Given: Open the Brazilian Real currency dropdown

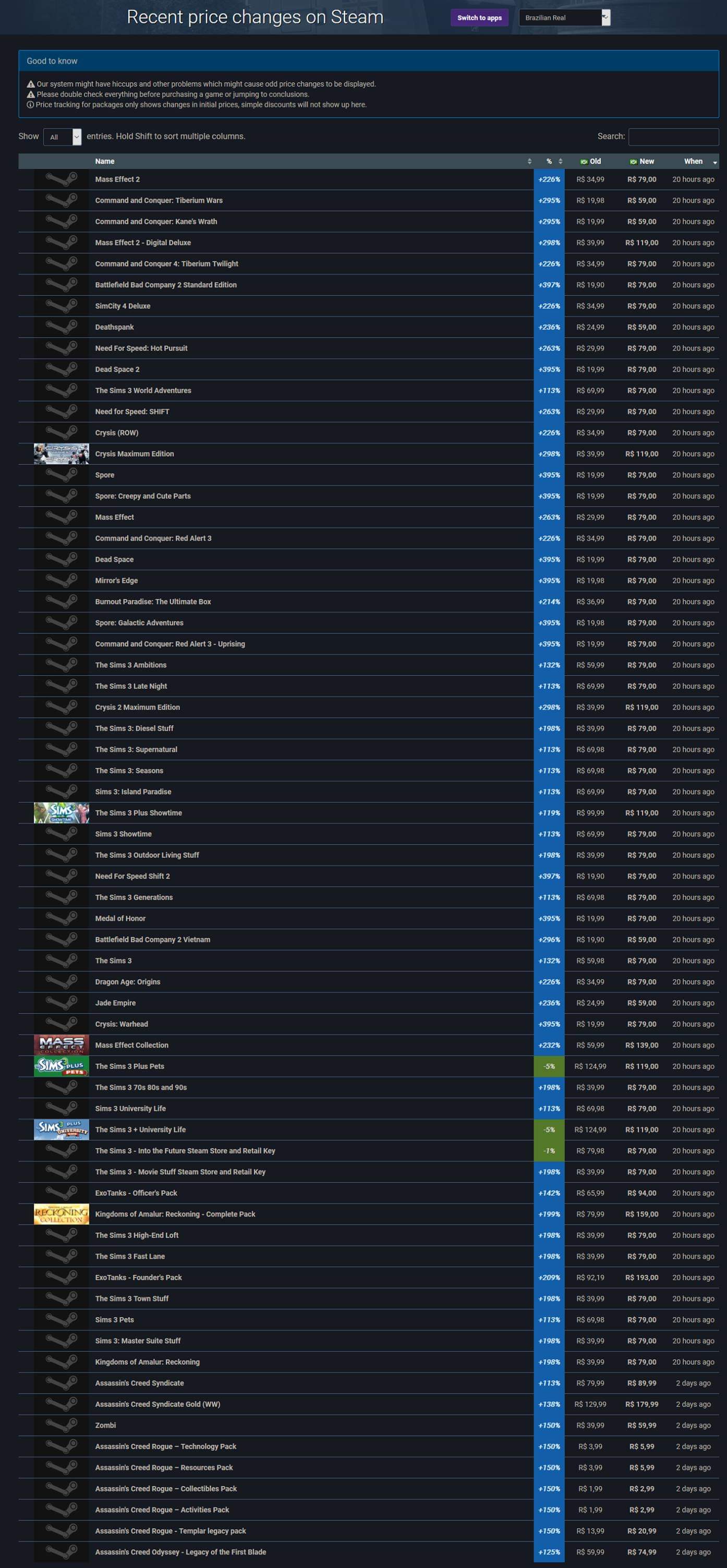Looking at the screenshot, I should (x=564, y=18).
